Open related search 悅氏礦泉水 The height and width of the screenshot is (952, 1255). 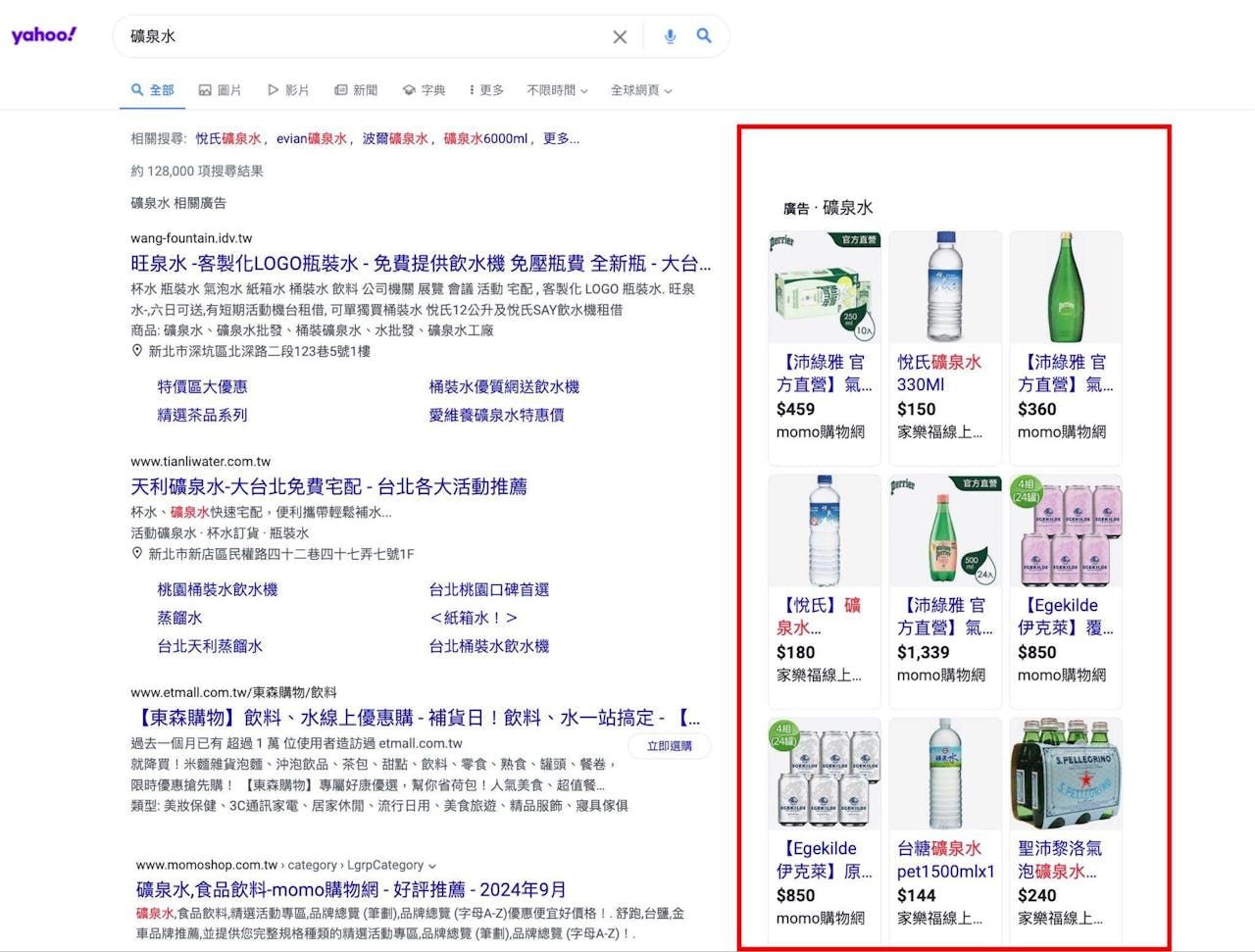pyautogui.click(x=228, y=139)
